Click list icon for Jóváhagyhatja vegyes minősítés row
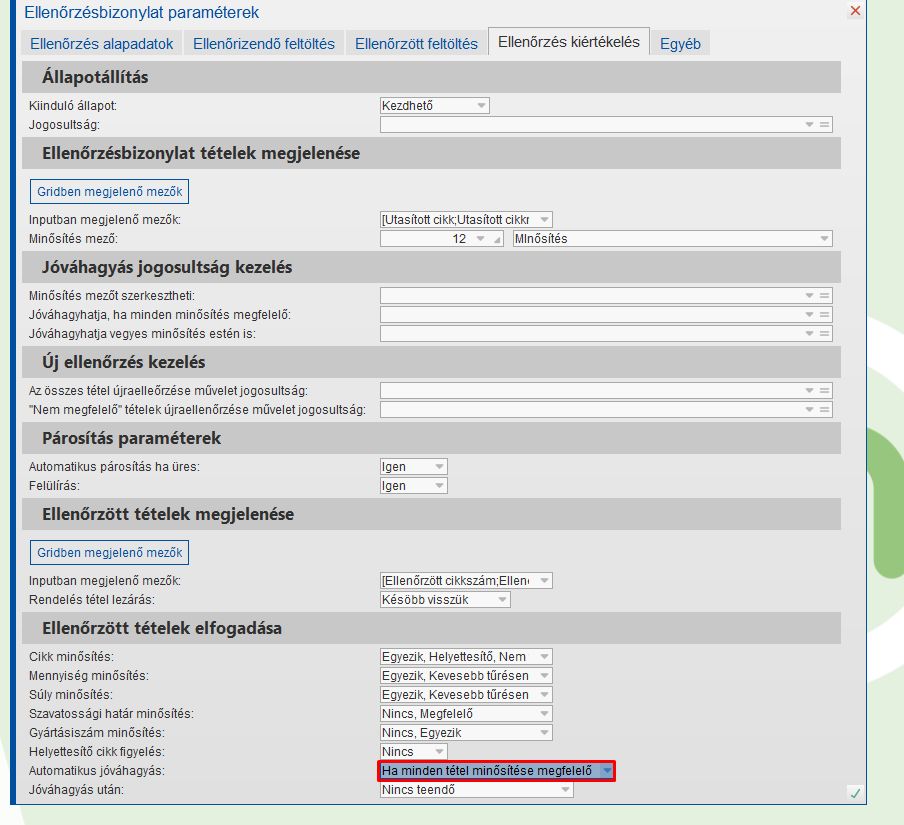This screenshot has height=825, width=904. [x=824, y=334]
